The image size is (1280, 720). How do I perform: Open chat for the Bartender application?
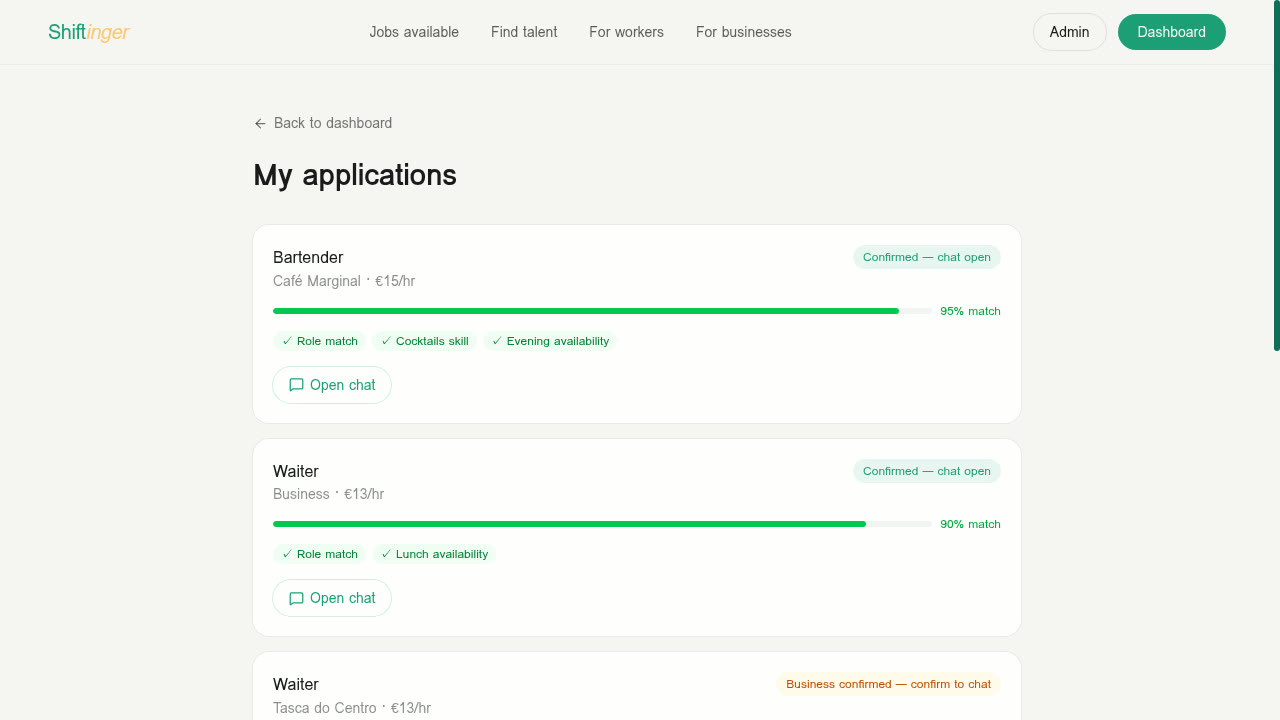332,385
